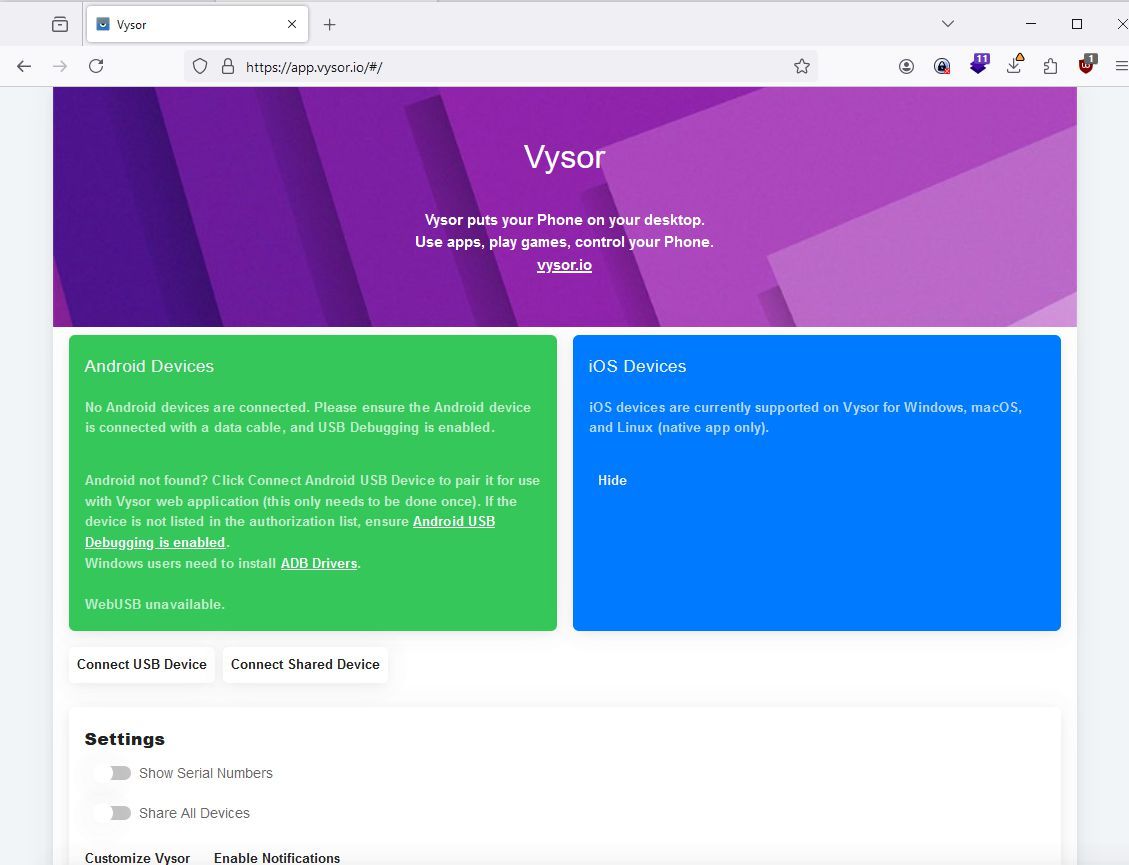Click Enable Notifications

[276, 858]
